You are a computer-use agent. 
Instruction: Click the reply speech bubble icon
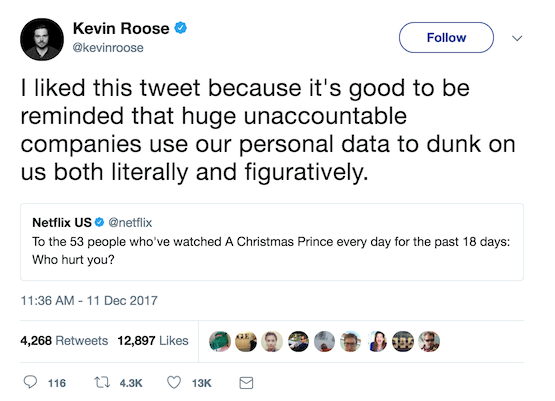pos(30,382)
